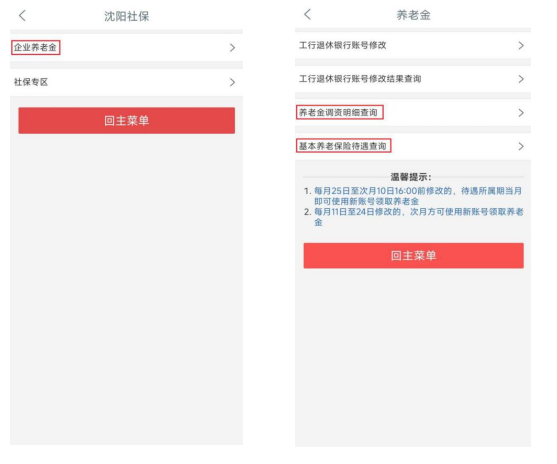This screenshot has width=557, height=464.
Task: Open 工行退休银行账号修改
Action: tap(413, 45)
